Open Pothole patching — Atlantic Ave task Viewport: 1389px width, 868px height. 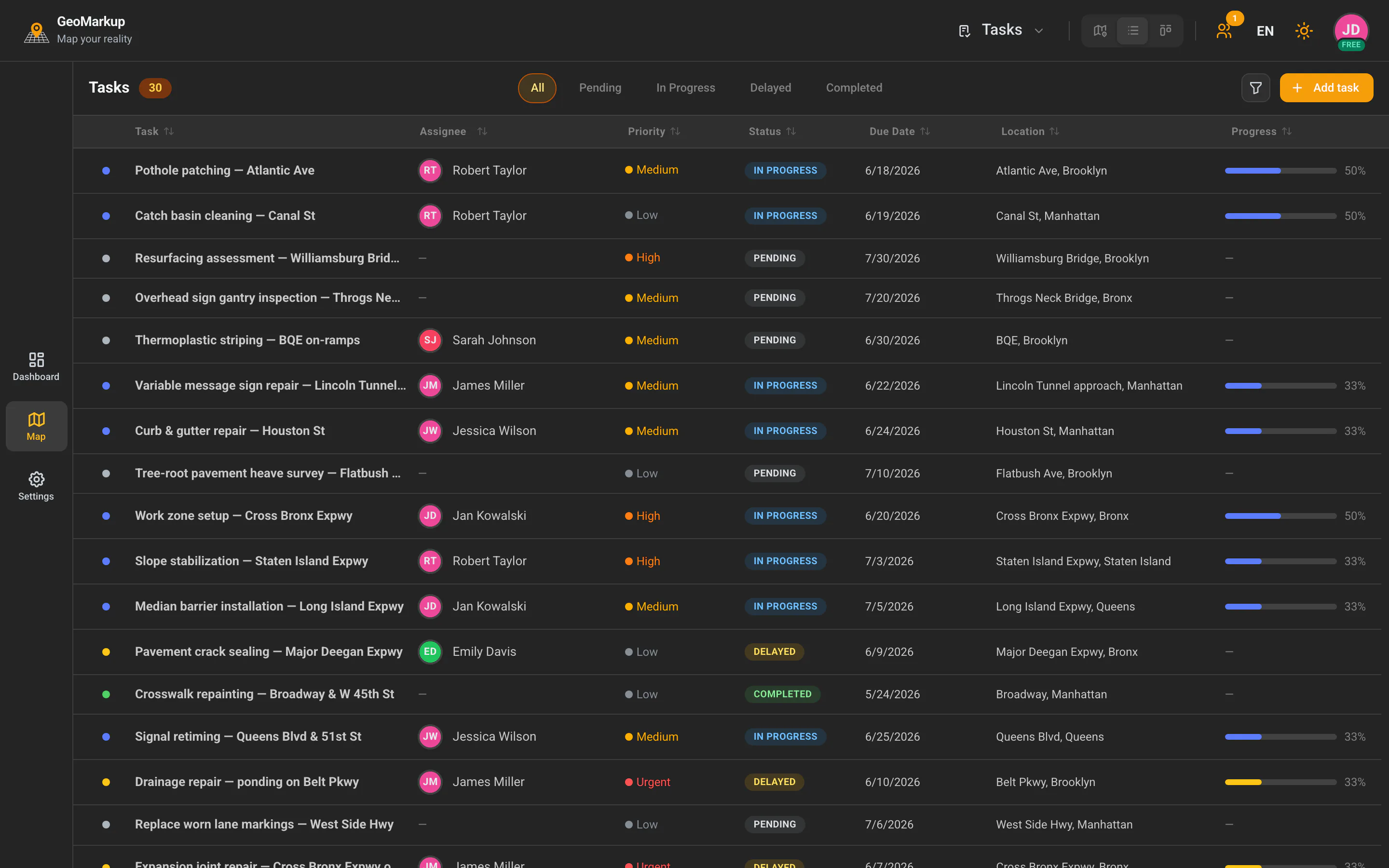(x=224, y=171)
